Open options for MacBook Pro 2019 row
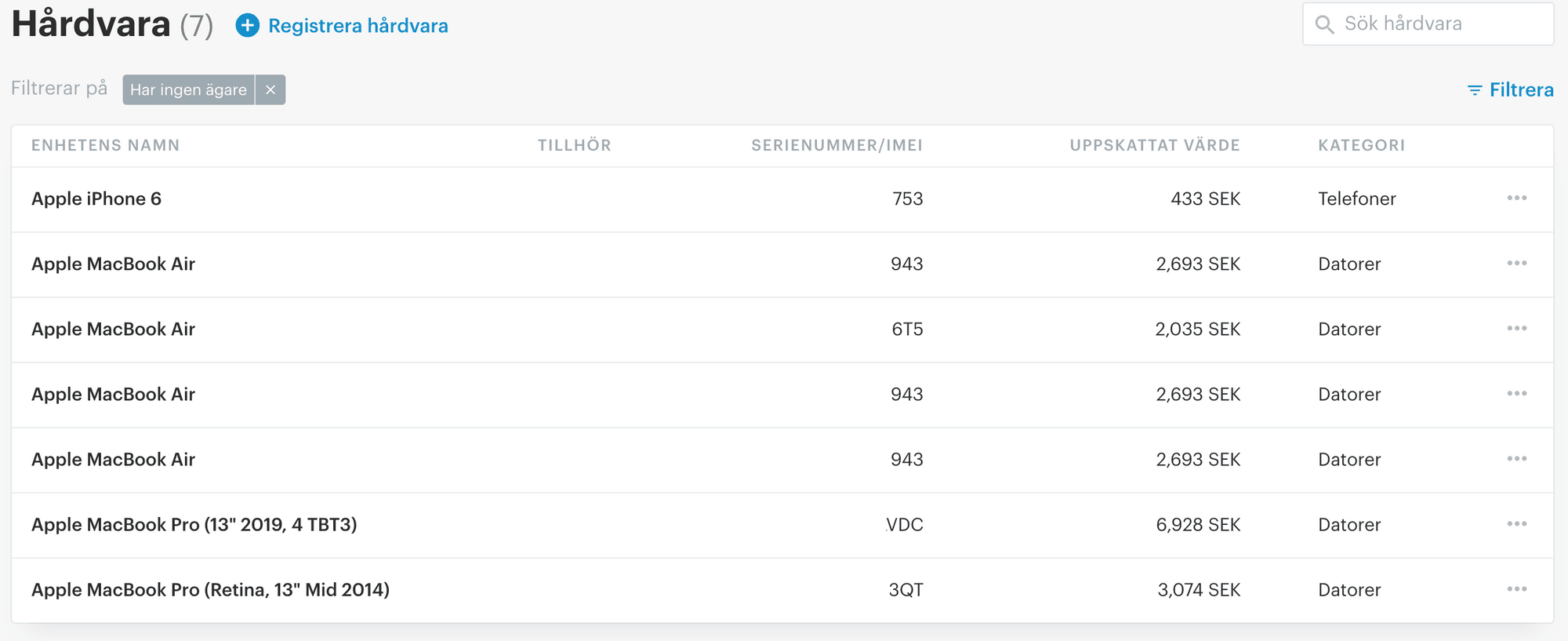Viewport: 1568px width, 641px height. coord(1517,523)
